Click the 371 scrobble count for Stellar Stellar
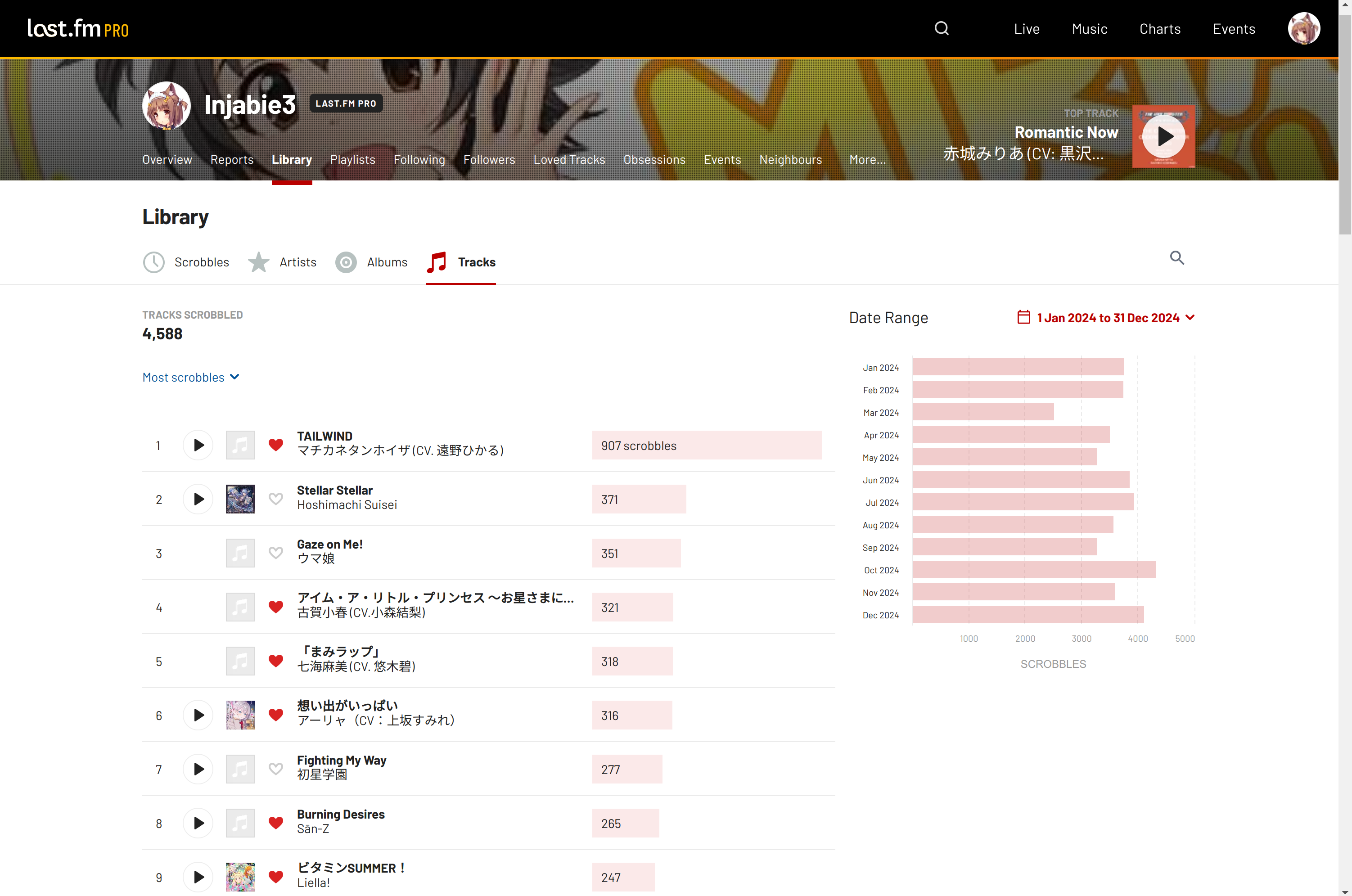Image resolution: width=1352 pixels, height=896 pixels. pos(610,500)
